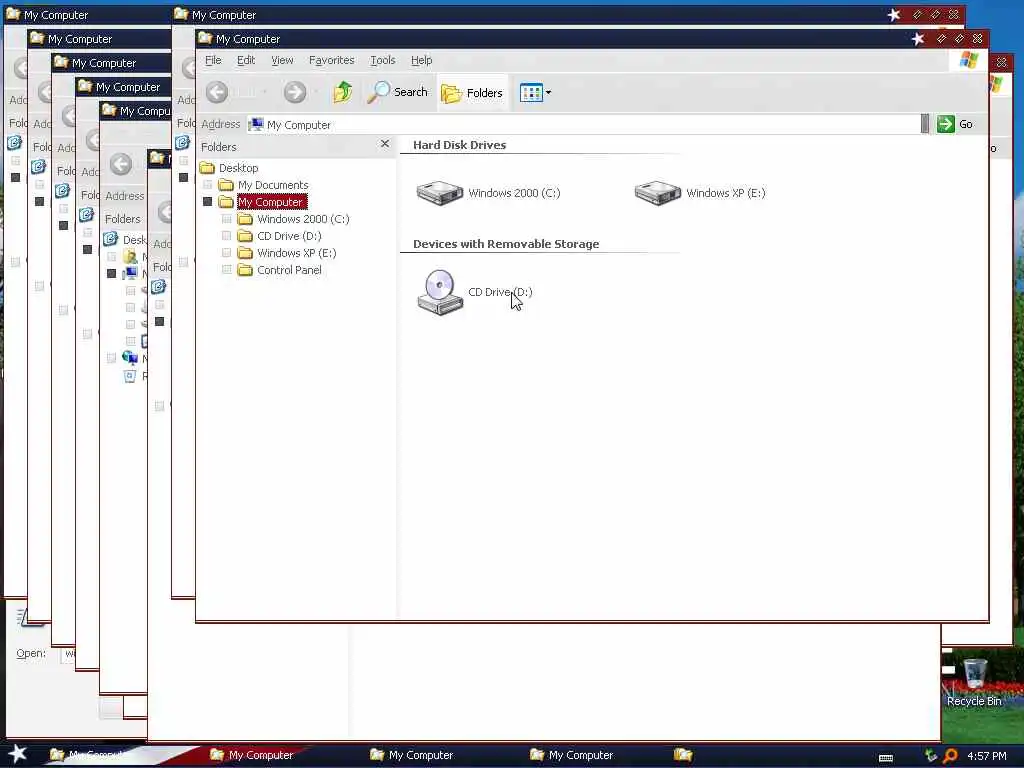This screenshot has width=1024, height=768.
Task: Expand the My Documents tree node
Action: (x=208, y=185)
